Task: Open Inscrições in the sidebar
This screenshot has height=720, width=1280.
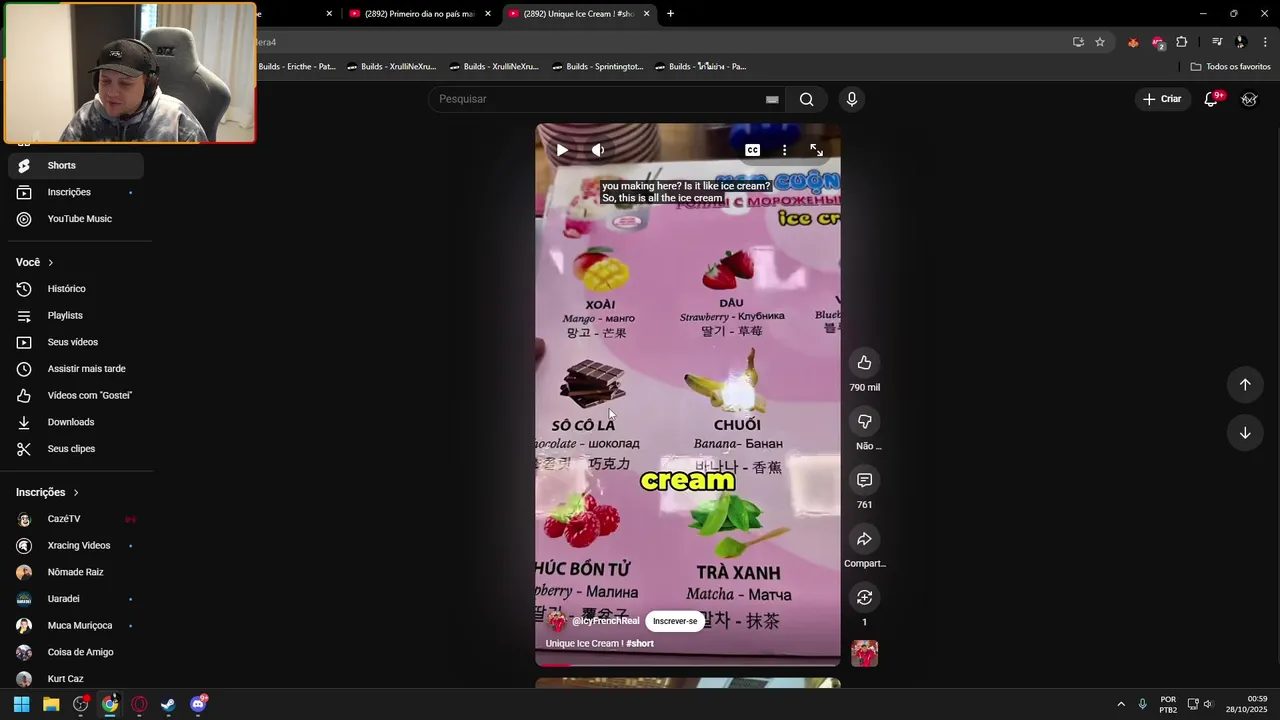Action: click(76, 192)
